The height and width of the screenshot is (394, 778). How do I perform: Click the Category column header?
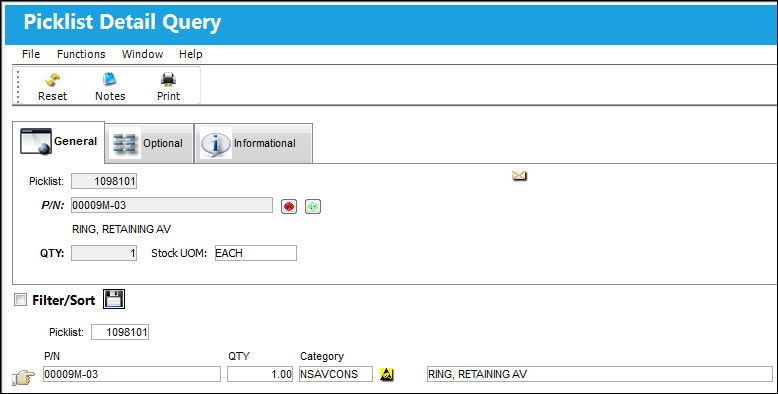322,356
